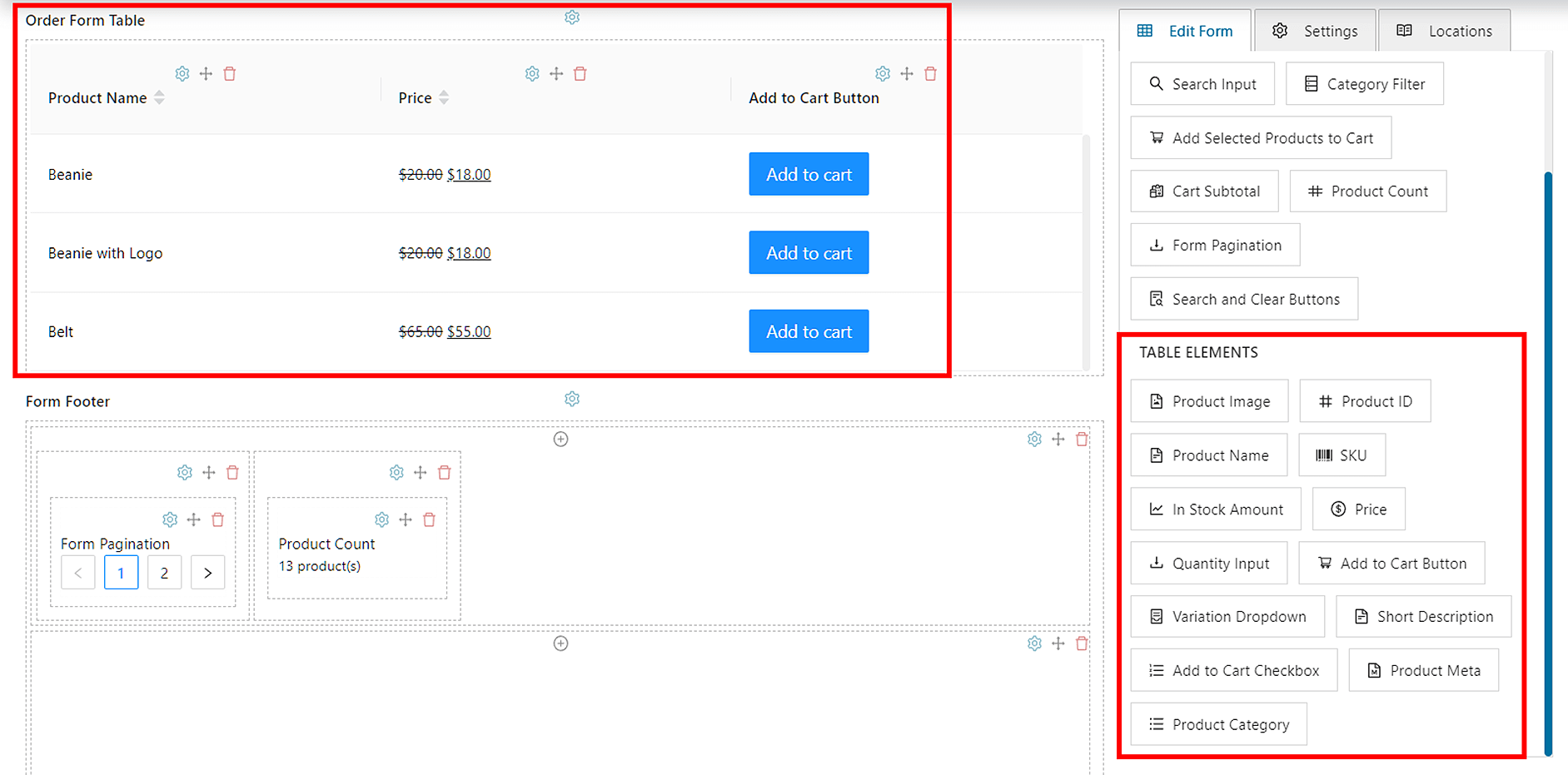Select Add Selected Products to Cart element
The height and width of the screenshot is (775, 1568).
pos(1261,138)
